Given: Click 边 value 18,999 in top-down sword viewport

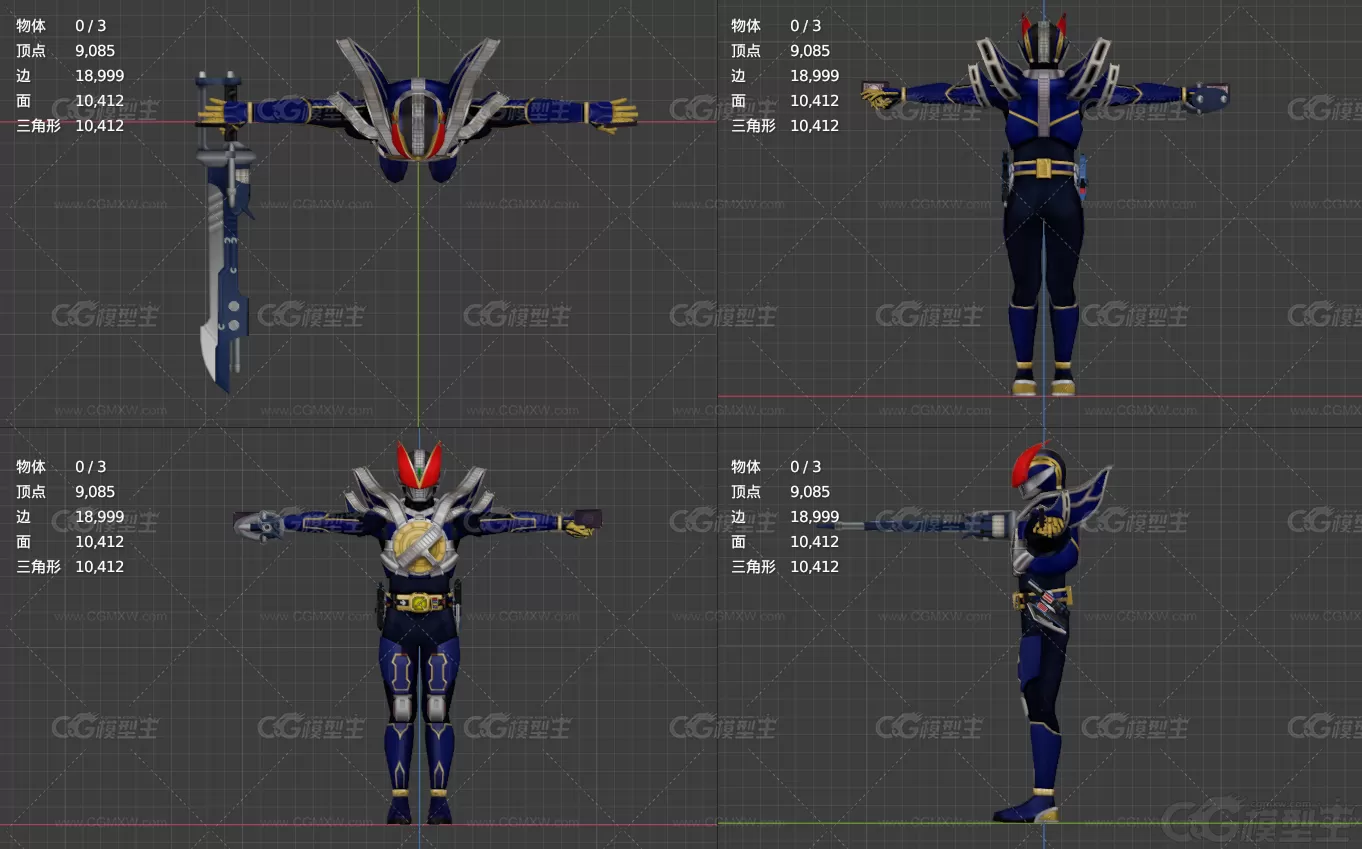Looking at the screenshot, I should (99, 75).
